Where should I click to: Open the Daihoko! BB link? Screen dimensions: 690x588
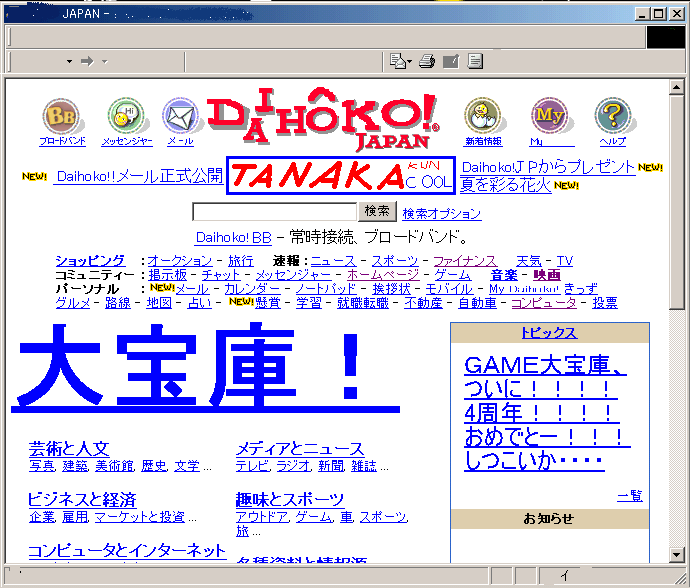[233, 237]
